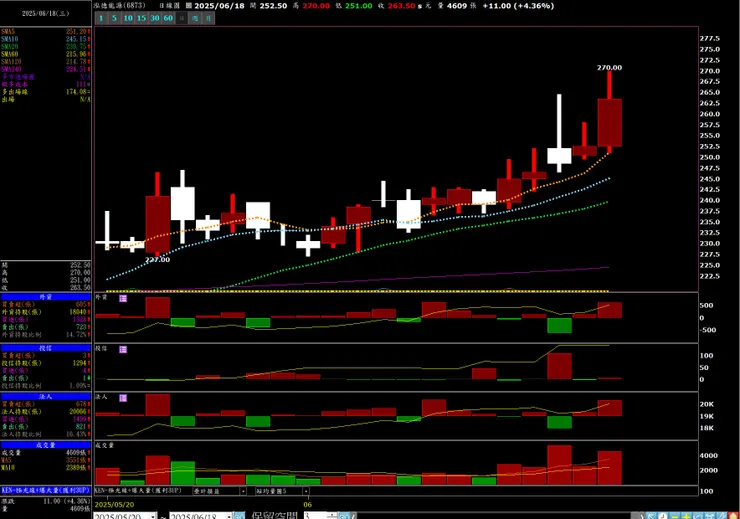This screenshot has width=740, height=519.
Task: Select the weekly (週) chart button
Action: click(x=195, y=18)
